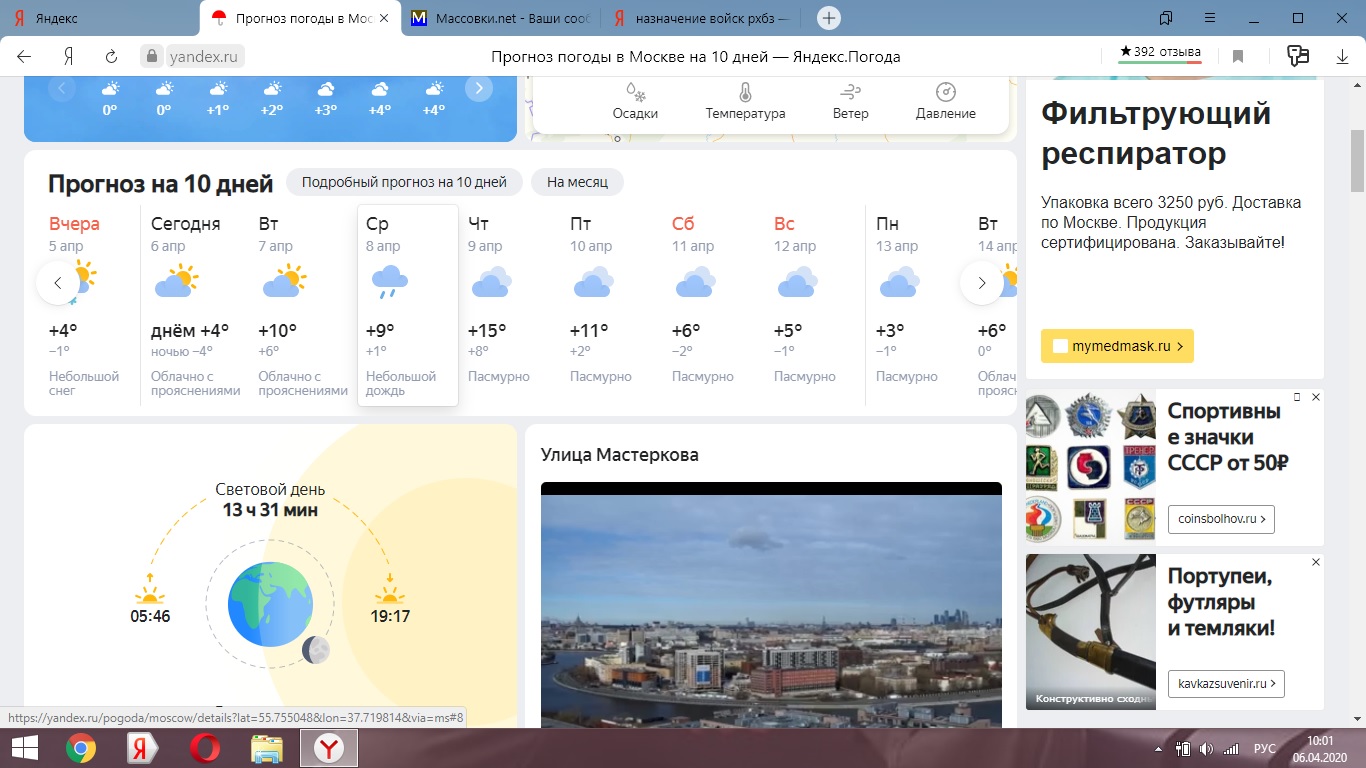This screenshot has width=1366, height=768.
Task: Open the tabs panel icon in title bar
Action: [1166, 18]
